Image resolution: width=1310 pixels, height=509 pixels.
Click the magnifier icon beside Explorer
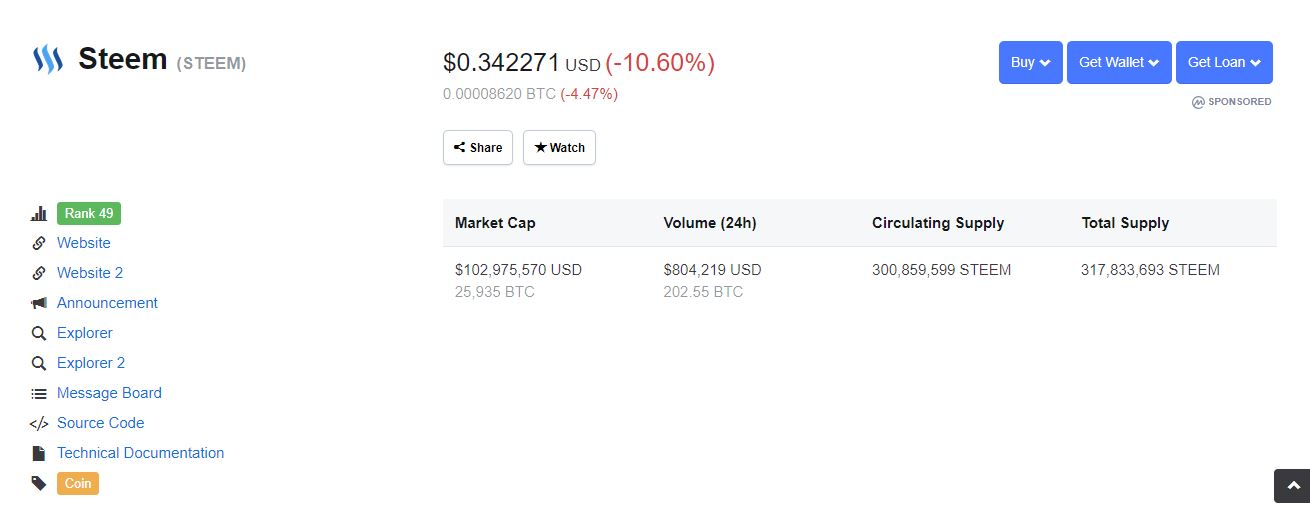tap(39, 333)
